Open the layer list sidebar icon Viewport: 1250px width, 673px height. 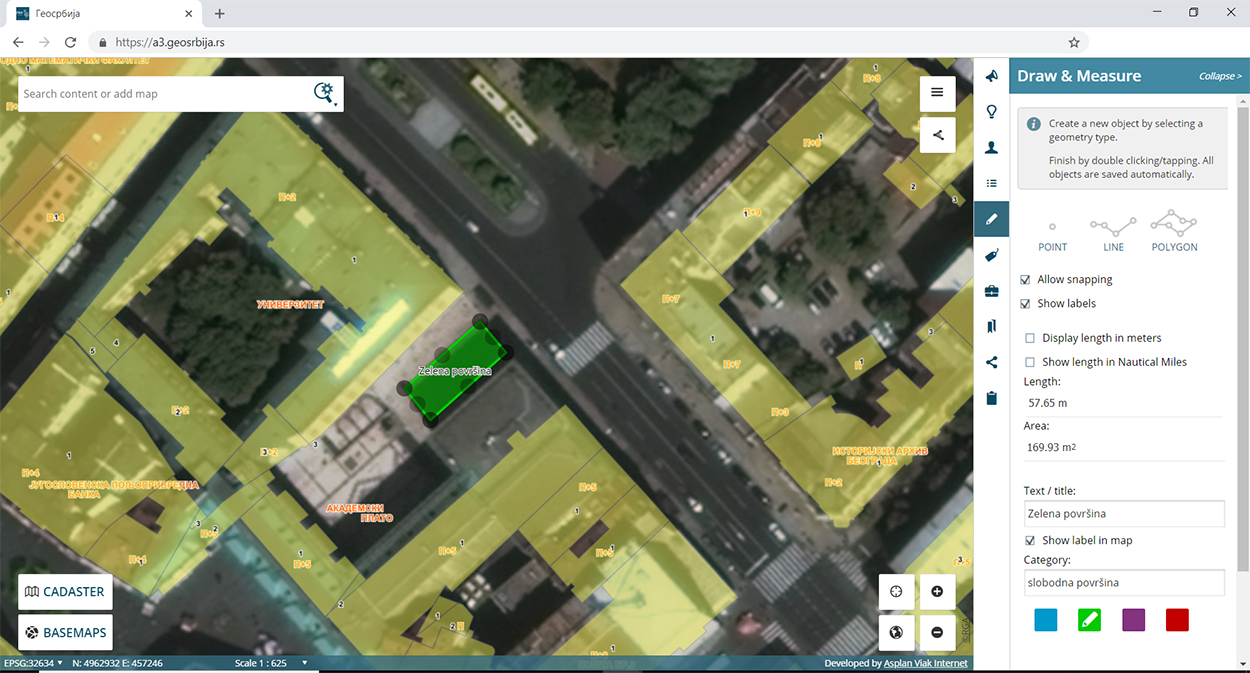(x=991, y=183)
